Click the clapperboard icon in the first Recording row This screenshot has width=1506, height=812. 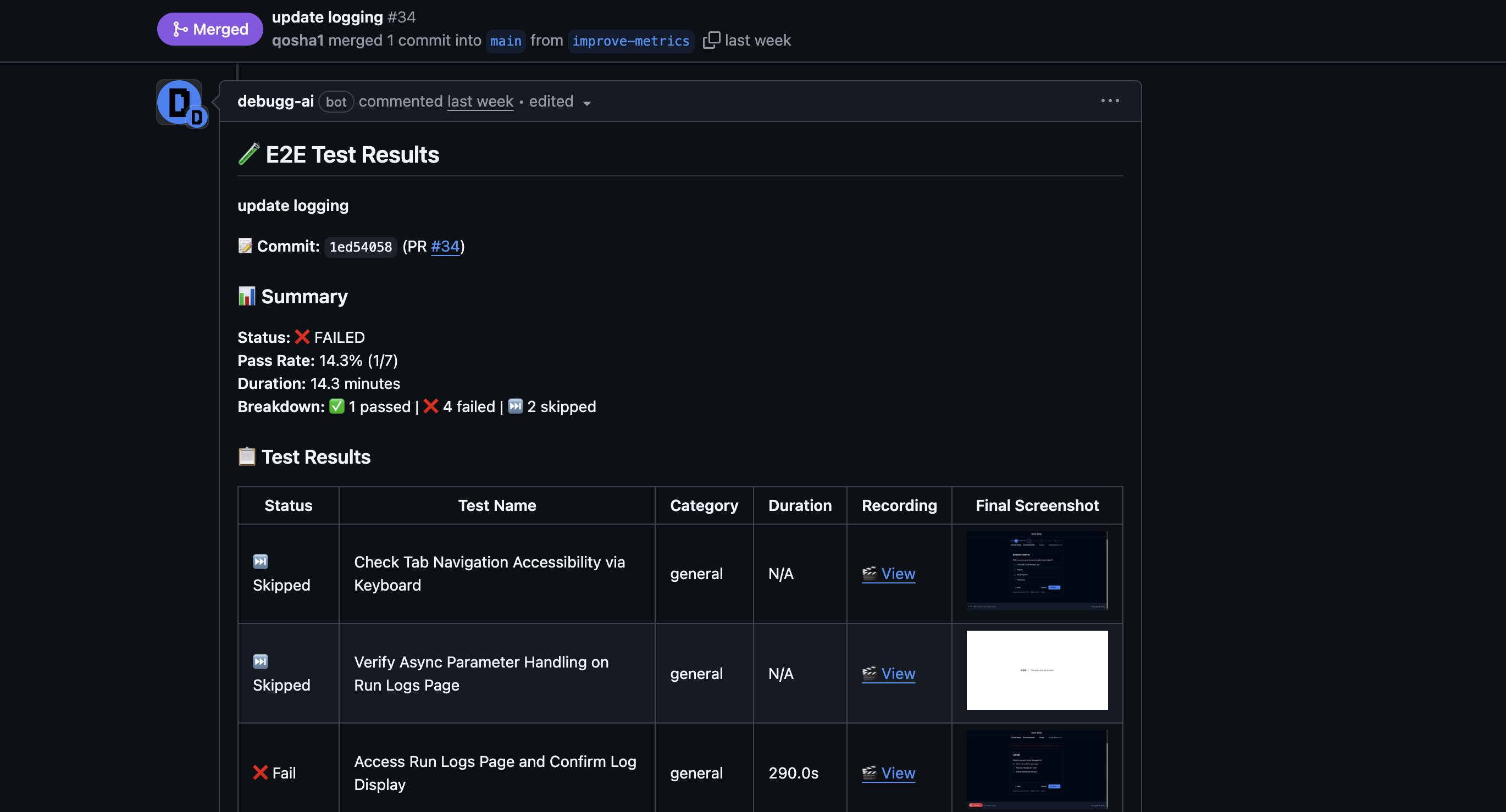[869, 573]
